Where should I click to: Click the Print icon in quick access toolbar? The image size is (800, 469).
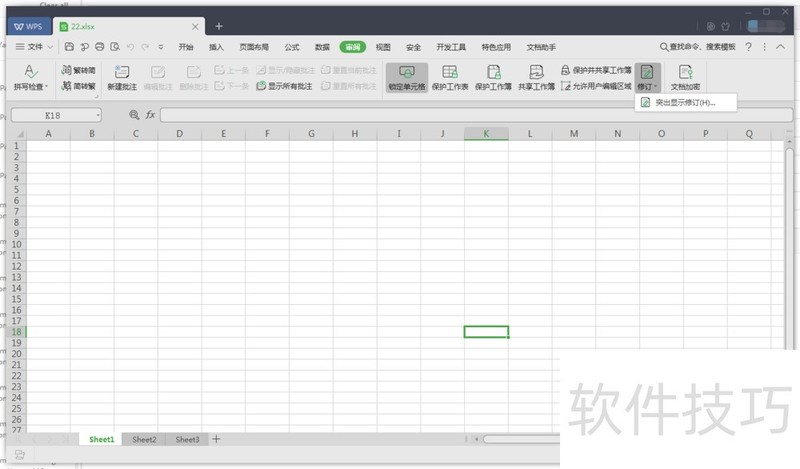(x=99, y=47)
